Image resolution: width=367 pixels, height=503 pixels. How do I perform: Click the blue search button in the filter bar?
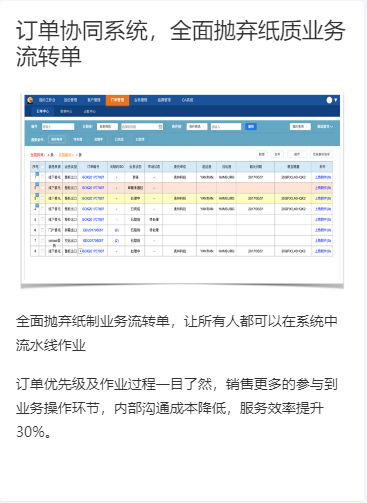point(251,127)
